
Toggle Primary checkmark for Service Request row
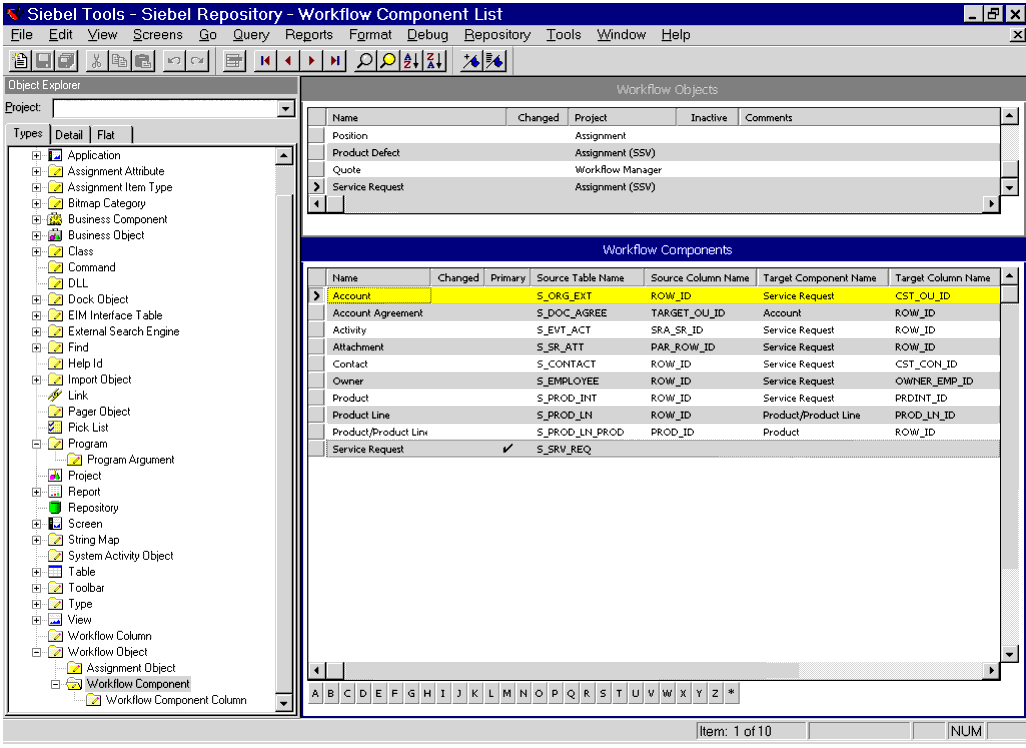(x=508, y=450)
